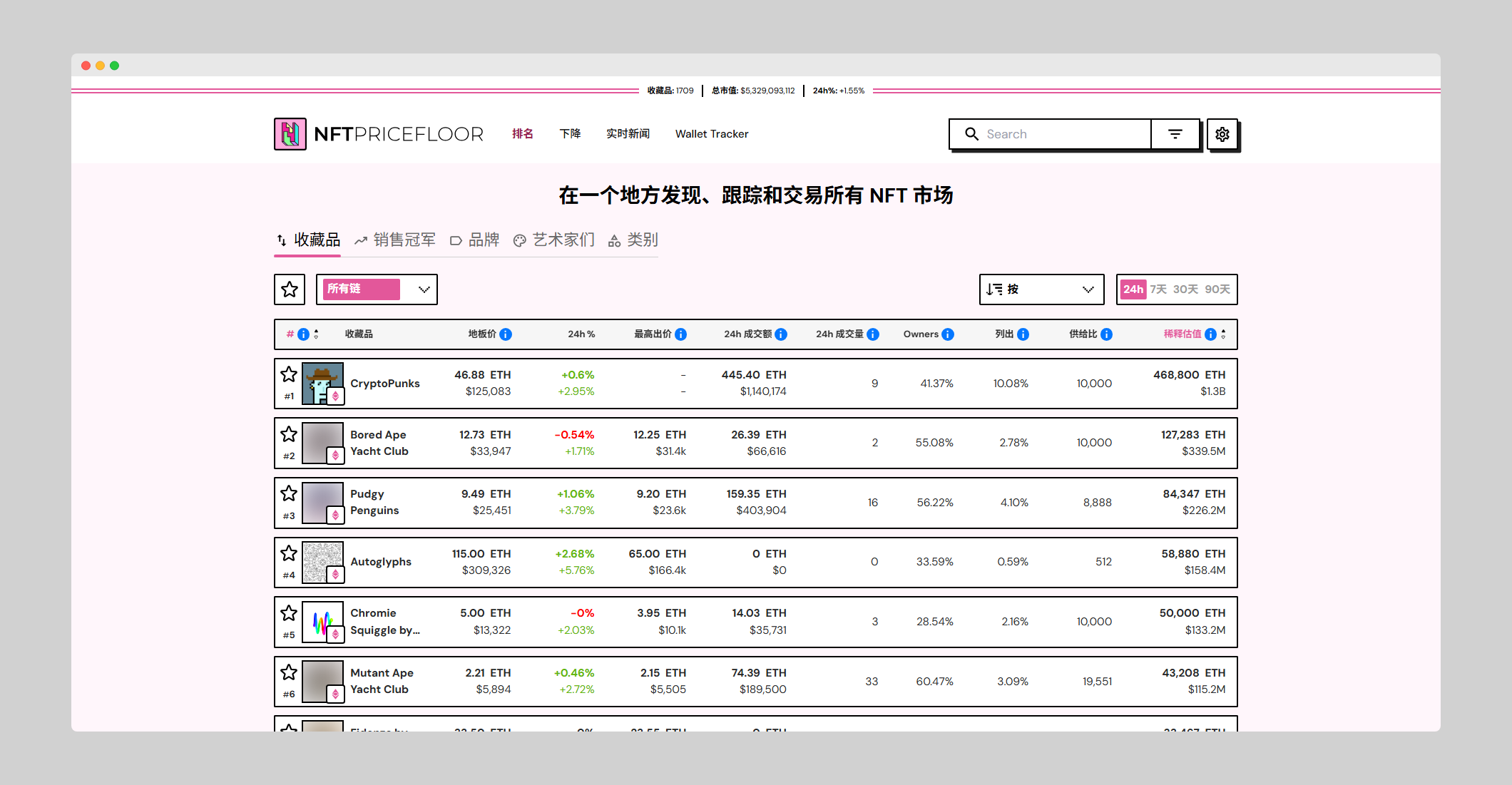Click the search magnifier icon

[971, 134]
